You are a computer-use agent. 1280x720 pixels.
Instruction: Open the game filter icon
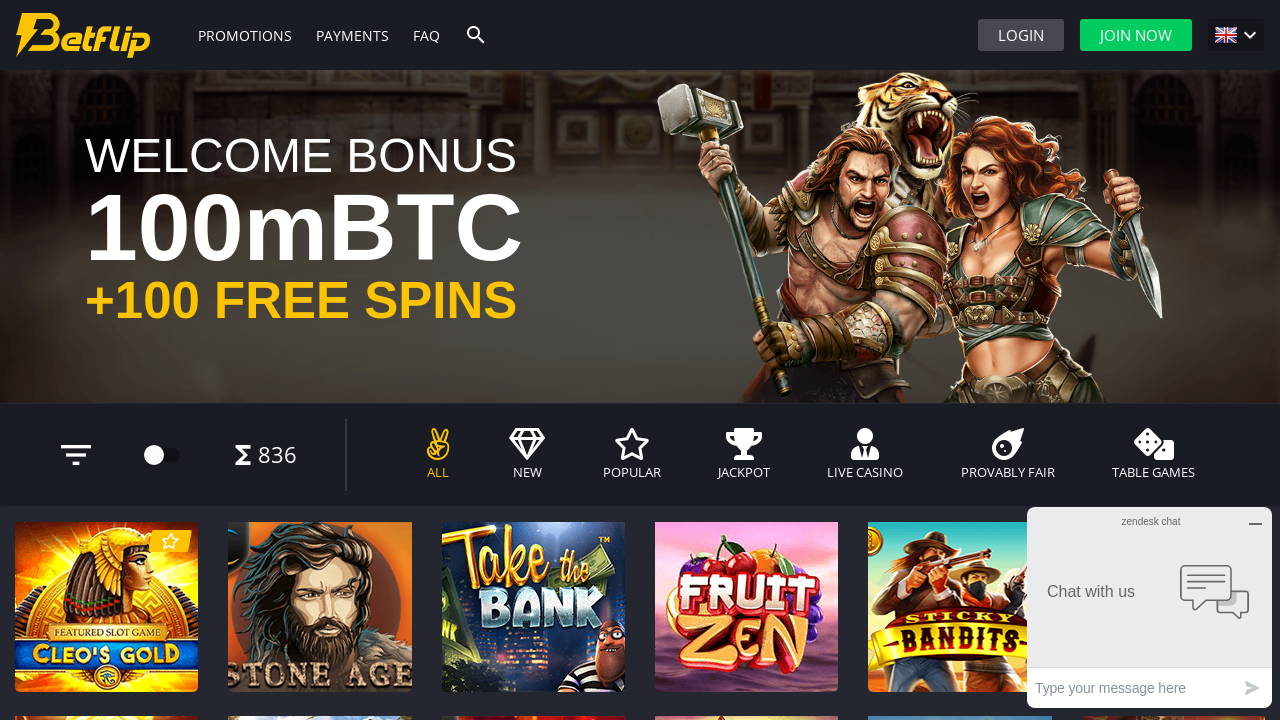pyautogui.click(x=76, y=455)
